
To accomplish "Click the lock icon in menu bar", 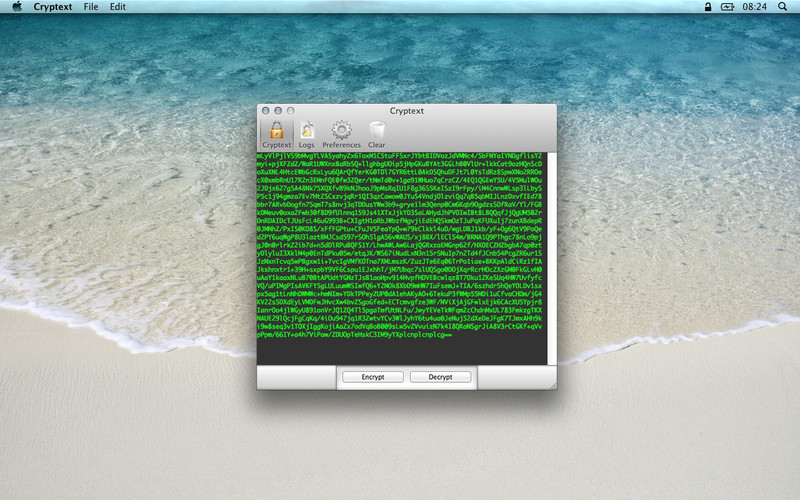I will tap(708, 7).
